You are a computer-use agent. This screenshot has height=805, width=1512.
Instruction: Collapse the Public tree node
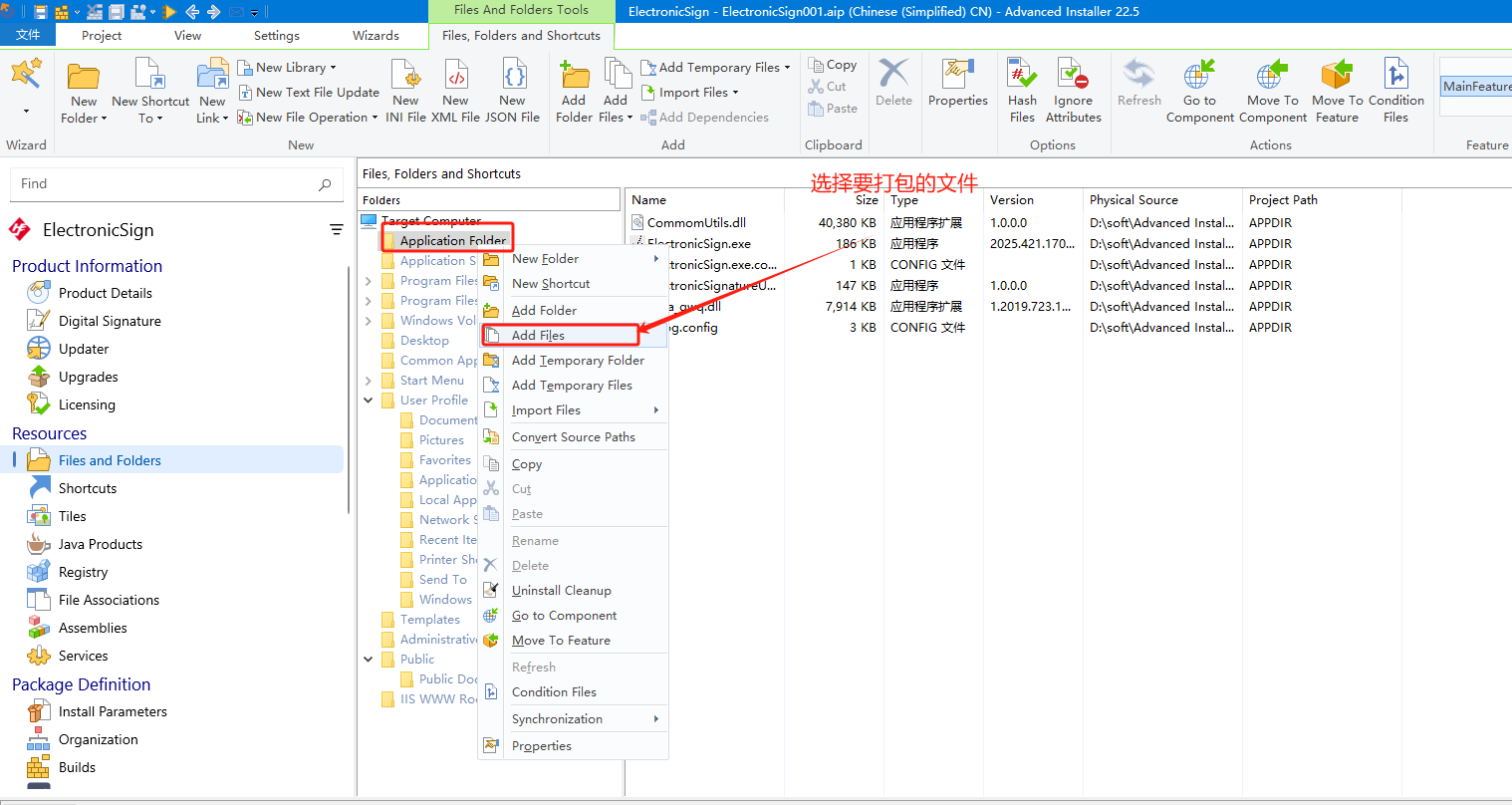click(369, 660)
